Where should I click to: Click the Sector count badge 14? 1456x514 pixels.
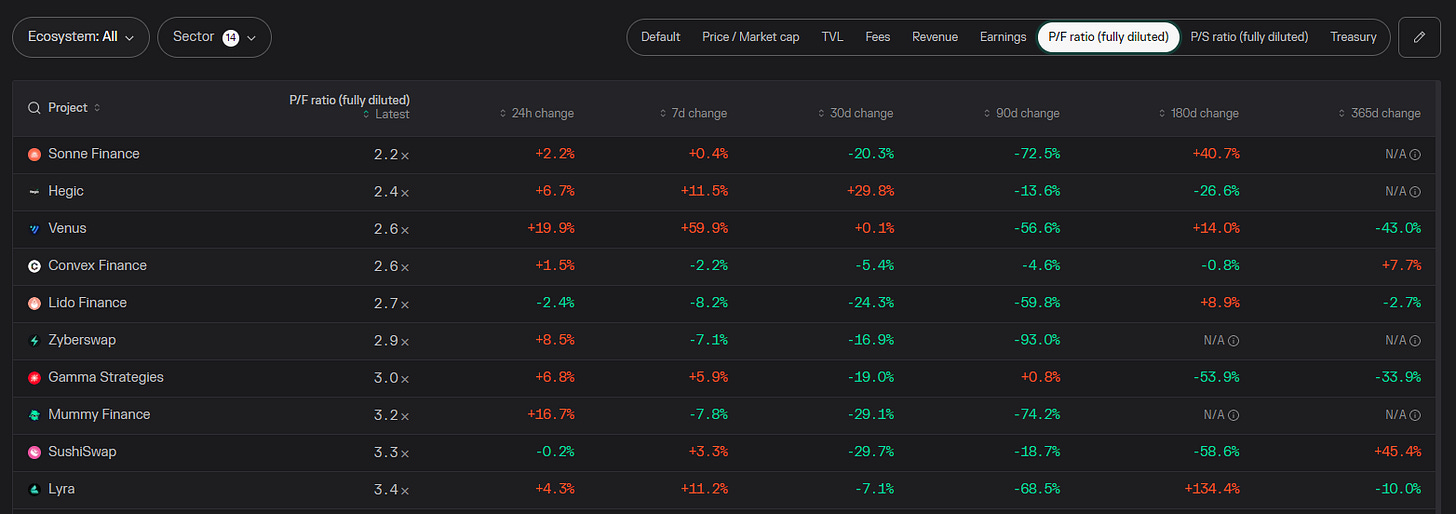(231, 37)
